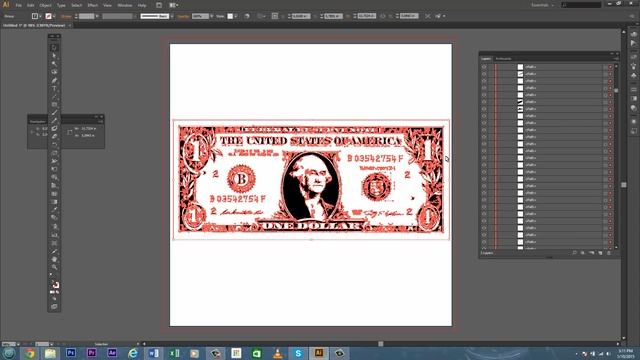Open the graphic Style dropdown
640x360 pixels.
tap(236, 16)
